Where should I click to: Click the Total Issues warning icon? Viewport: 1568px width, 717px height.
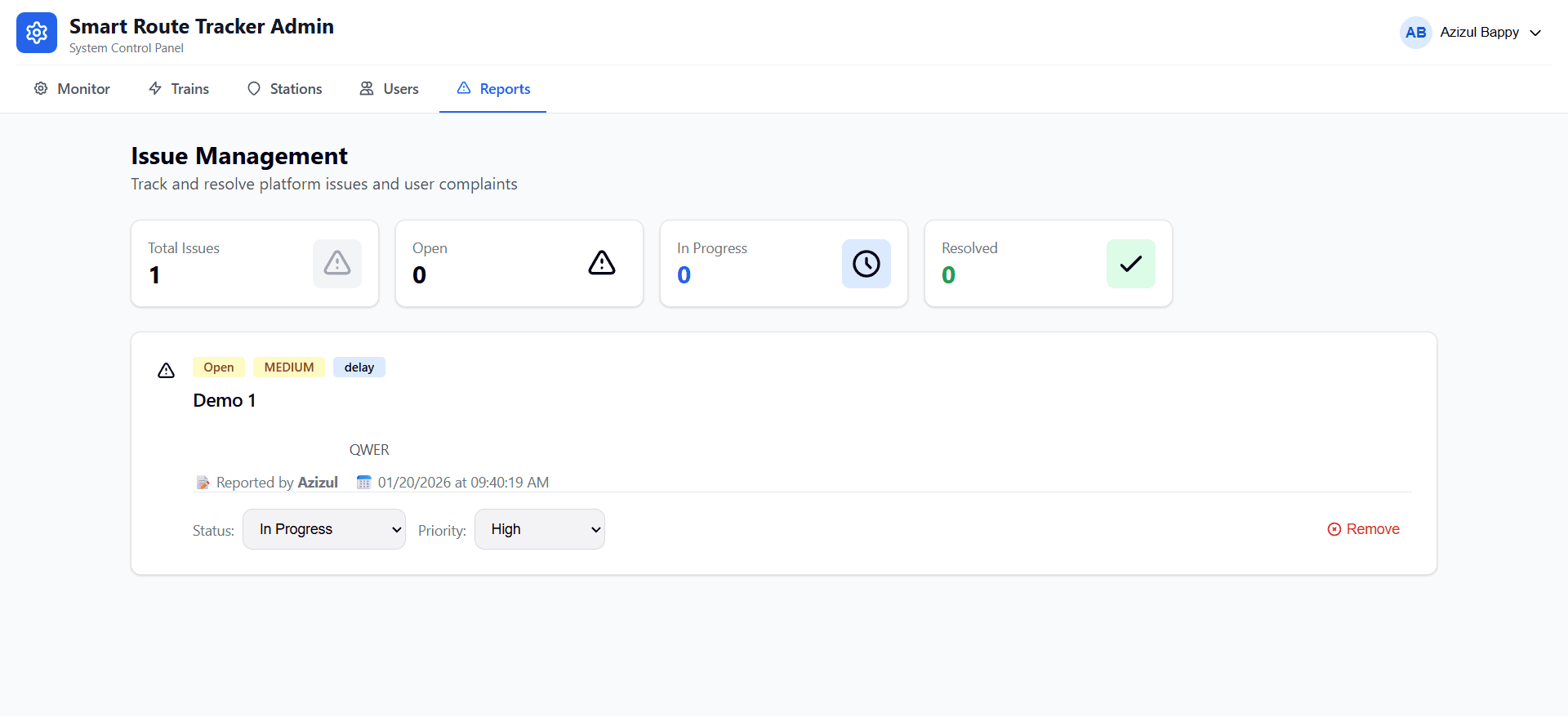tap(337, 263)
